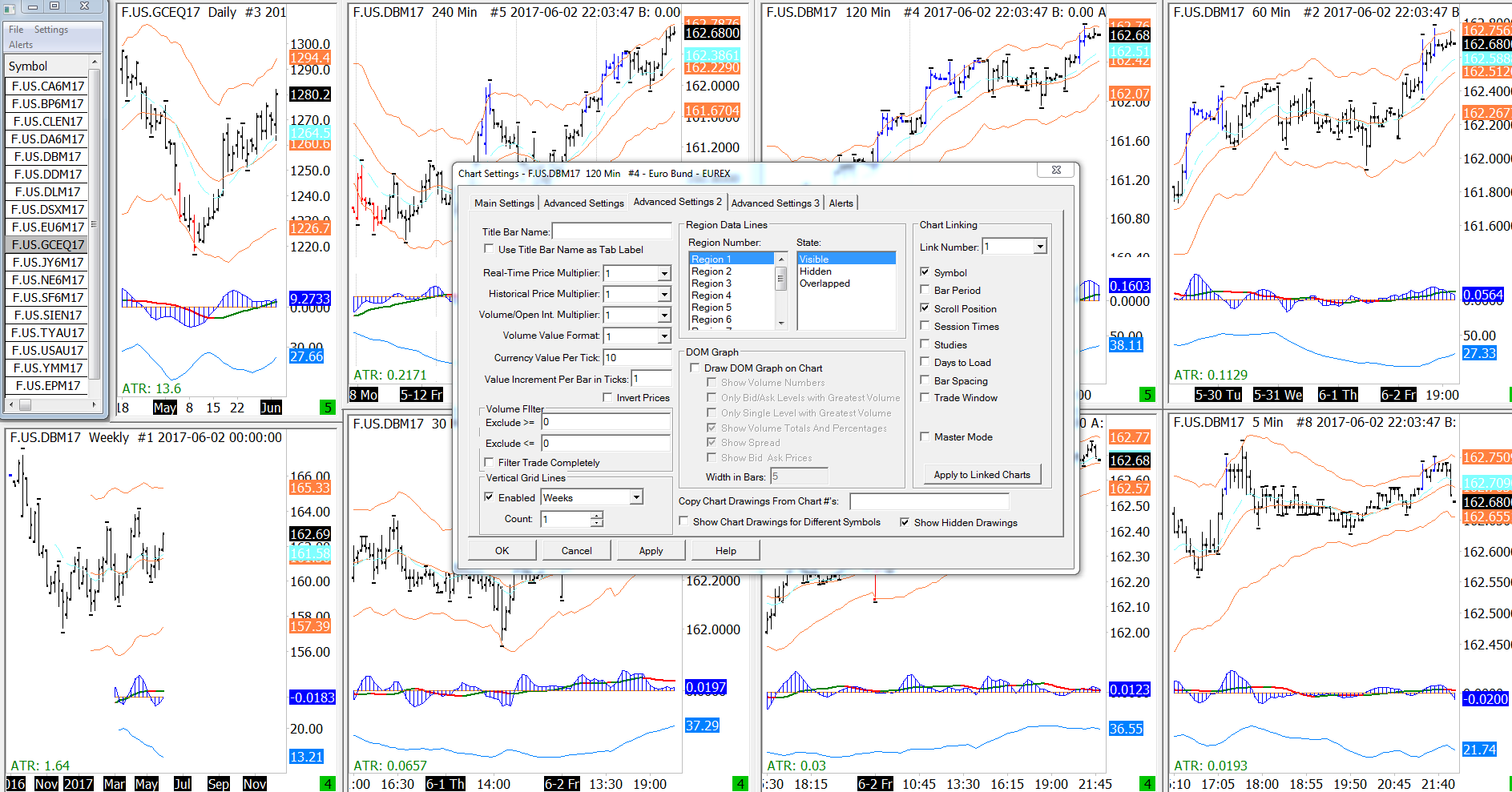
Task: Toggle Scroll Position chart linking
Action: [x=925, y=308]
